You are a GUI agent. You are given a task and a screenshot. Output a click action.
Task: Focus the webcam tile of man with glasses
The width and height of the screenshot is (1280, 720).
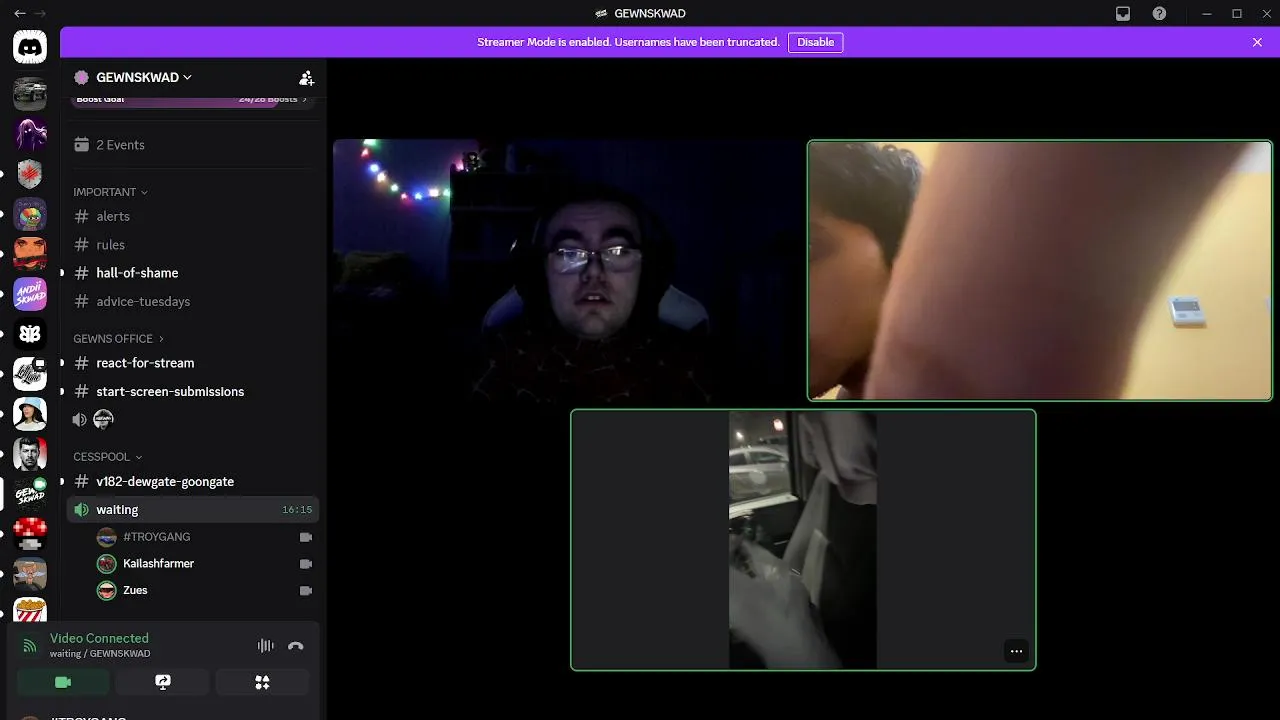click(567, 270)
